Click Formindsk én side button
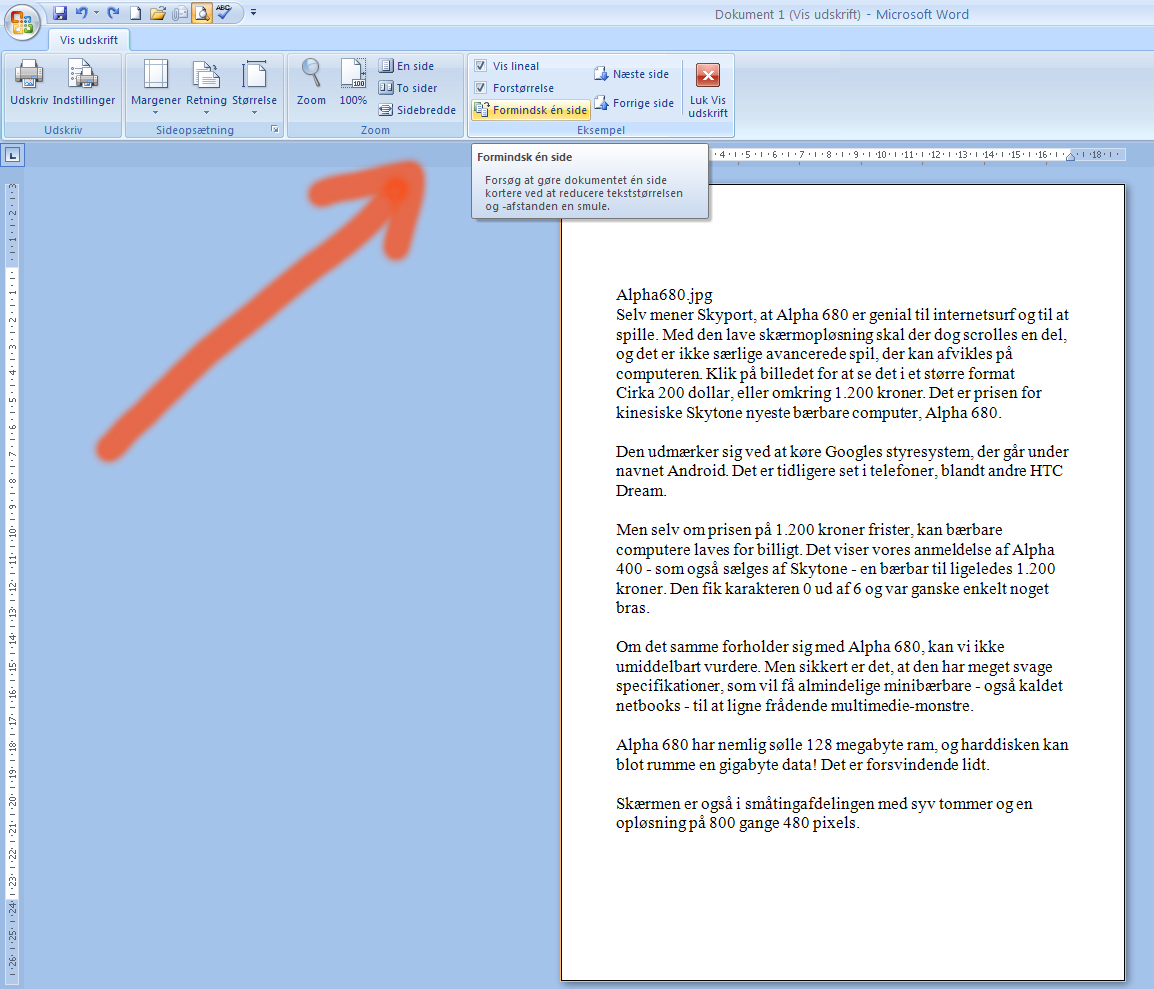The image size is (1154, 989). 531,110
